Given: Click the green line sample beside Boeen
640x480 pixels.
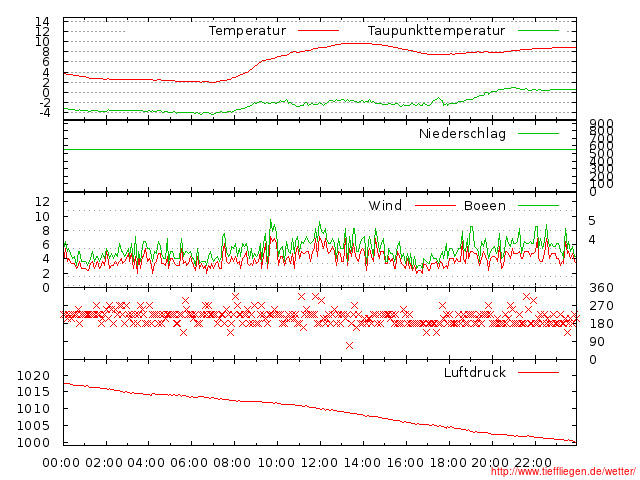Looking at the screenshot, I should tap(538, 205).
